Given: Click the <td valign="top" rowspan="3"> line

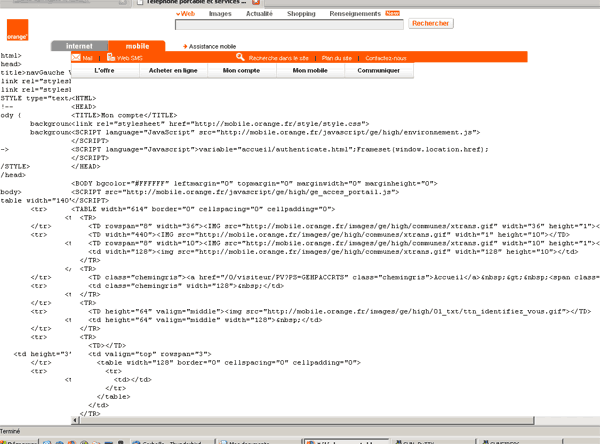Looking at the screenshot, I should point(150,354).
